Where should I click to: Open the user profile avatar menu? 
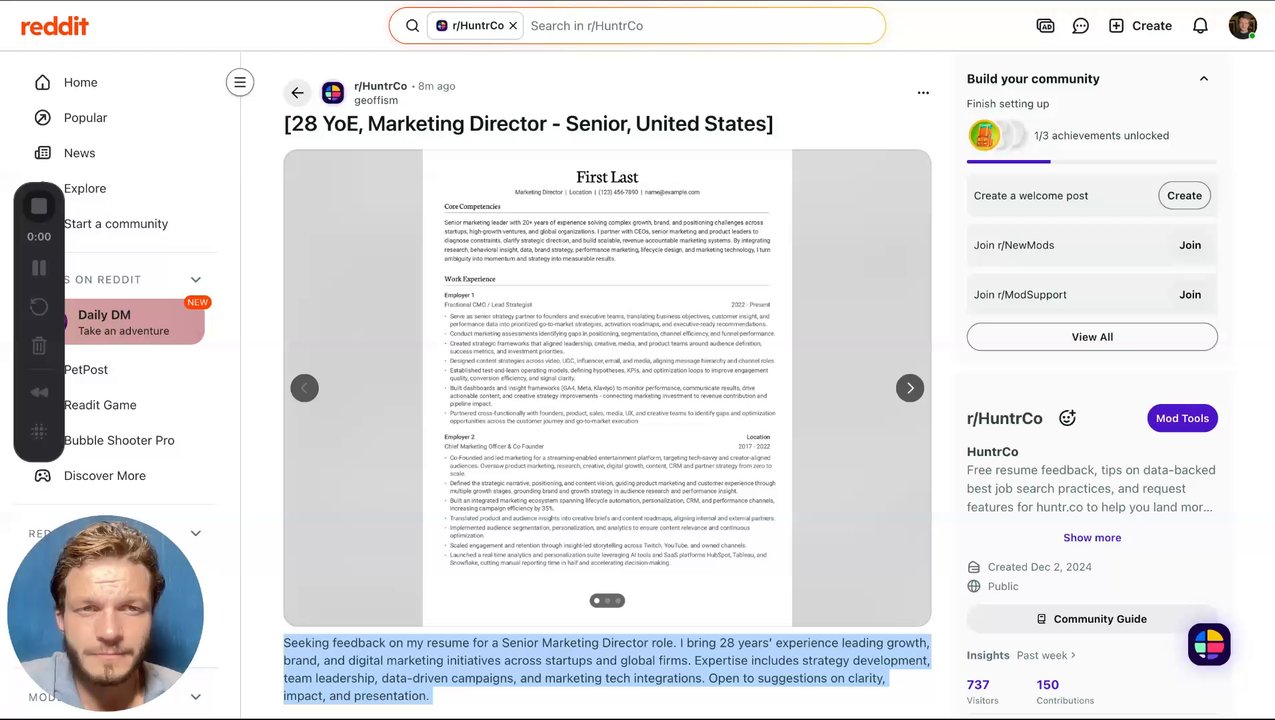(1242, 26)
